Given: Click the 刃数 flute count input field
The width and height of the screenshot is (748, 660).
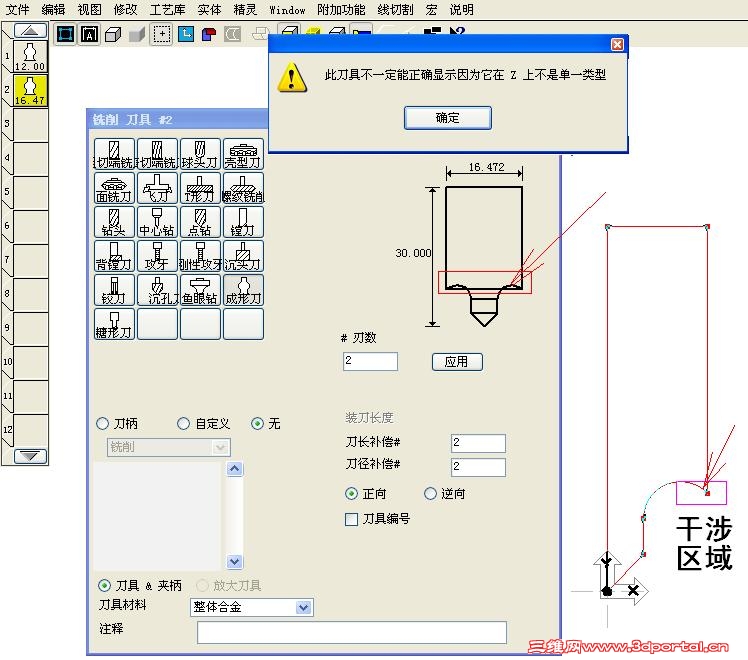Looking at the screenshot, I should click(370, 361).
